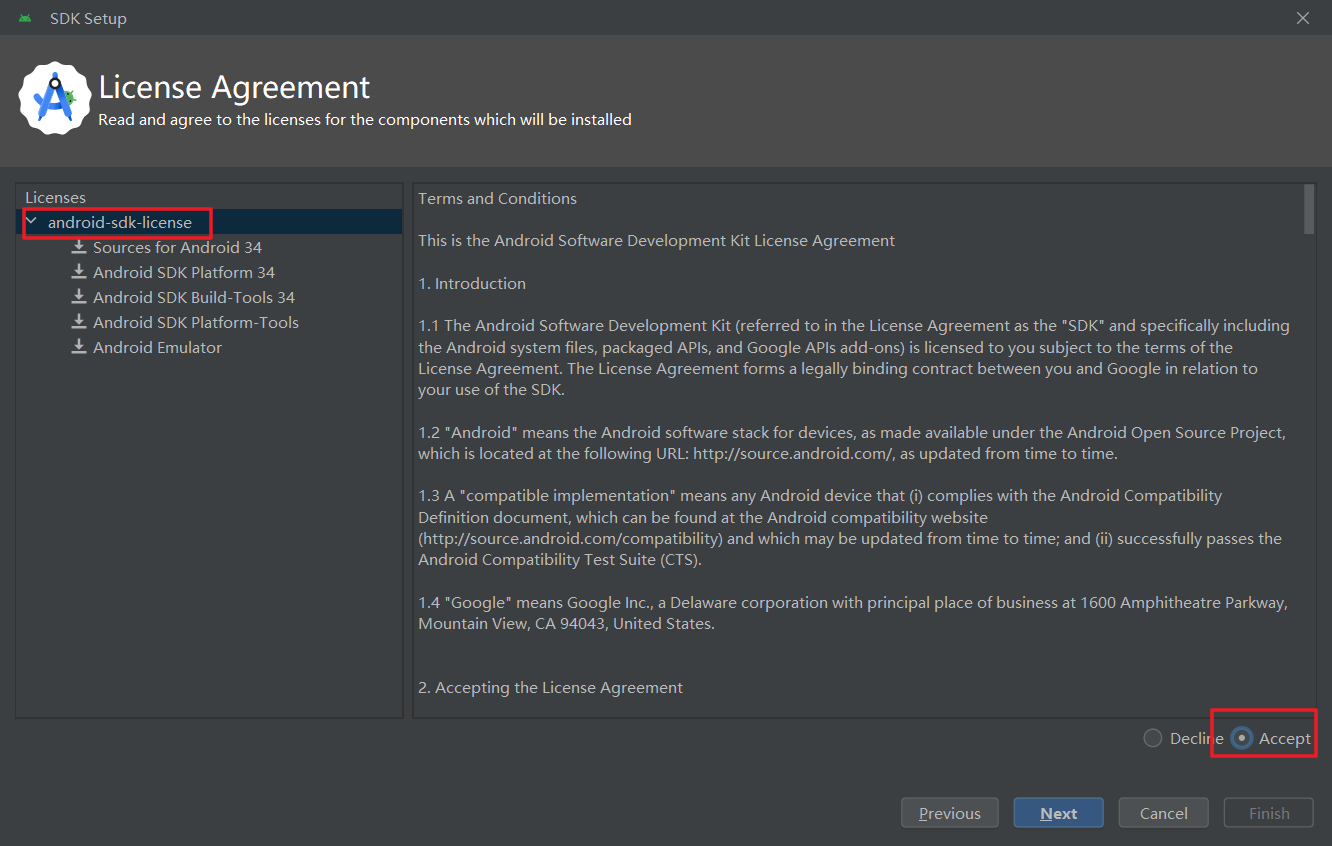Click download icon beside Android SDK Platform-Tools
Screen dimensions: 1332x846
(x=79, y=322)
